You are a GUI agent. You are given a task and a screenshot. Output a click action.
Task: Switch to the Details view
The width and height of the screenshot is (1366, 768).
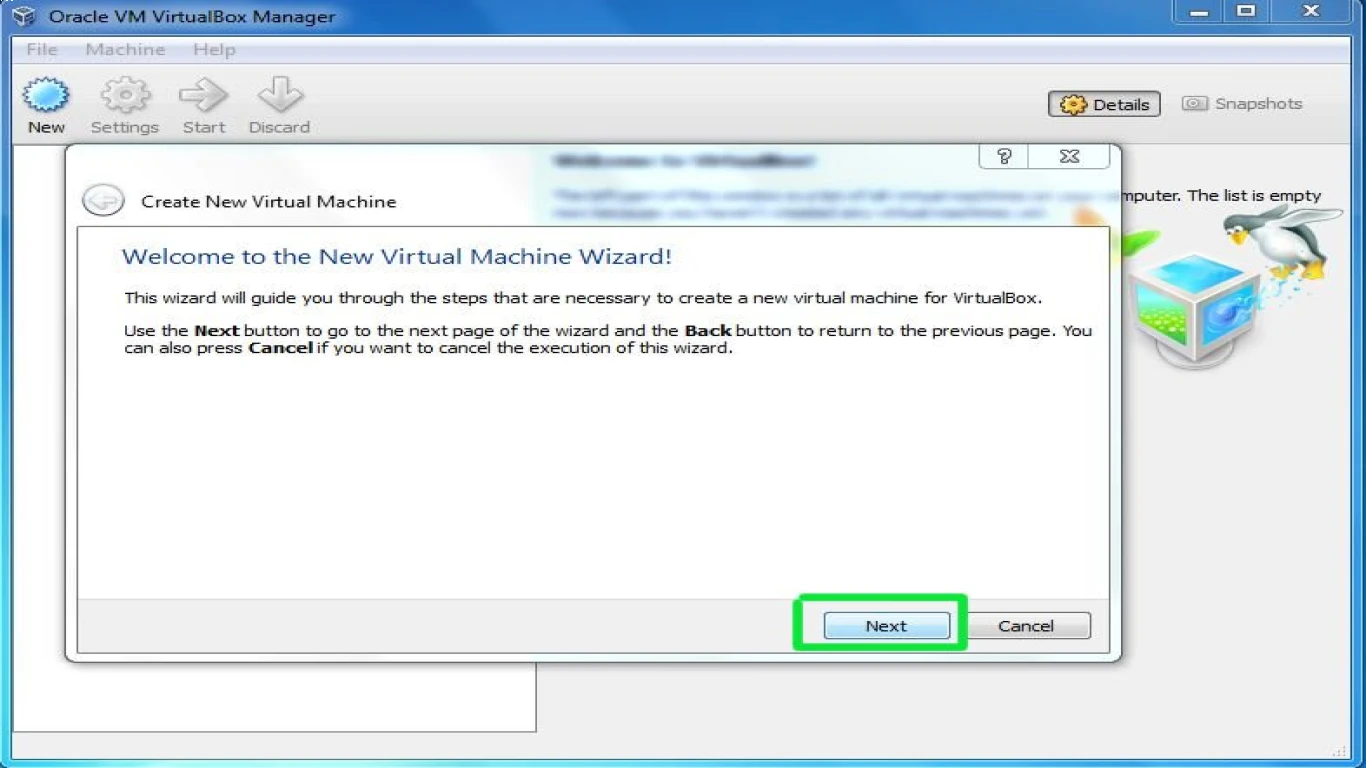pos(1104,104)
